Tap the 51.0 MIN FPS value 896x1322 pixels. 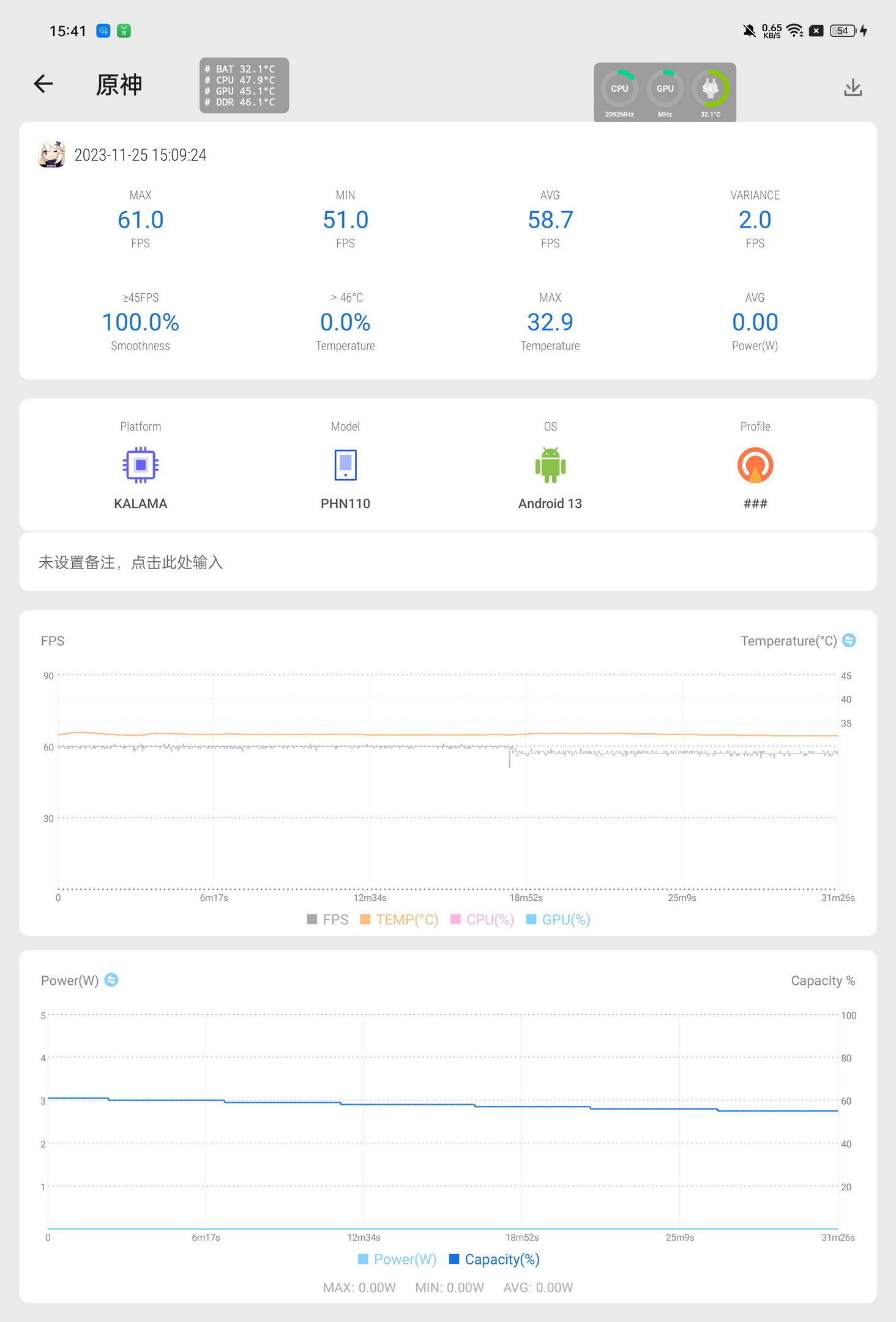[346, 220]
